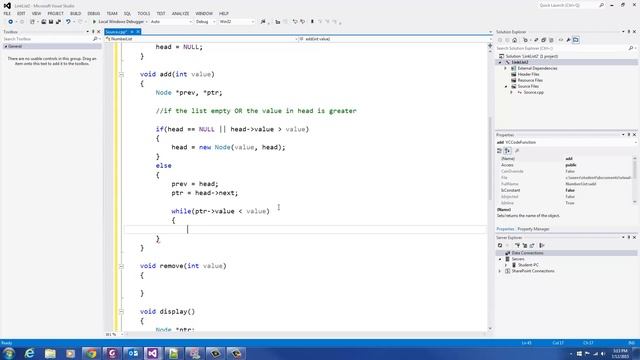Click the Windows Start button
Viewport: 640px width, 360px height.
pyautogui.click(x=9, y=353)
